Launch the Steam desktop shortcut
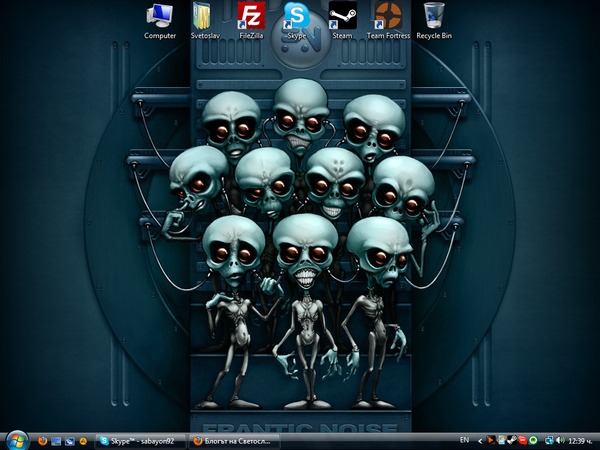 click(x=342, y=21)
